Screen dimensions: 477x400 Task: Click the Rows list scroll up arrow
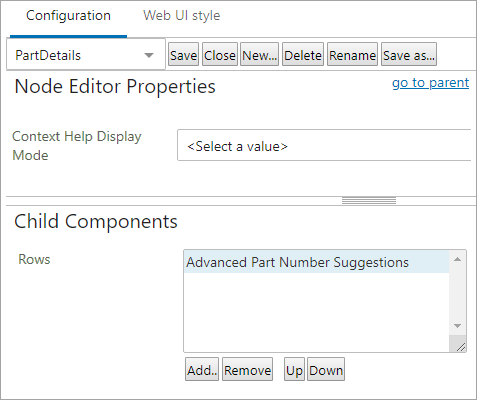(x=457, y=259)
